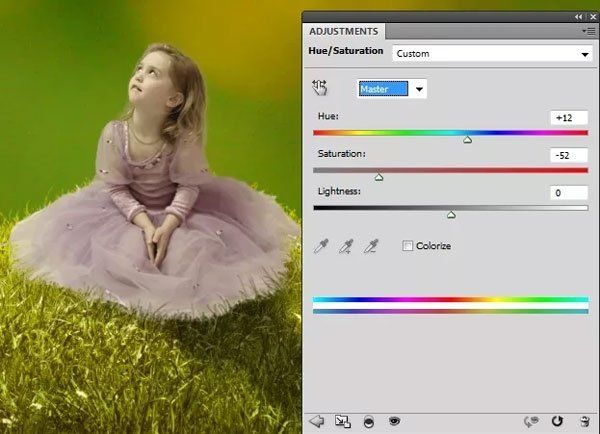Delete this adjustment layer with trash icon
The width and height of the screenshot is (600, 434).
[x=582, y=422]
